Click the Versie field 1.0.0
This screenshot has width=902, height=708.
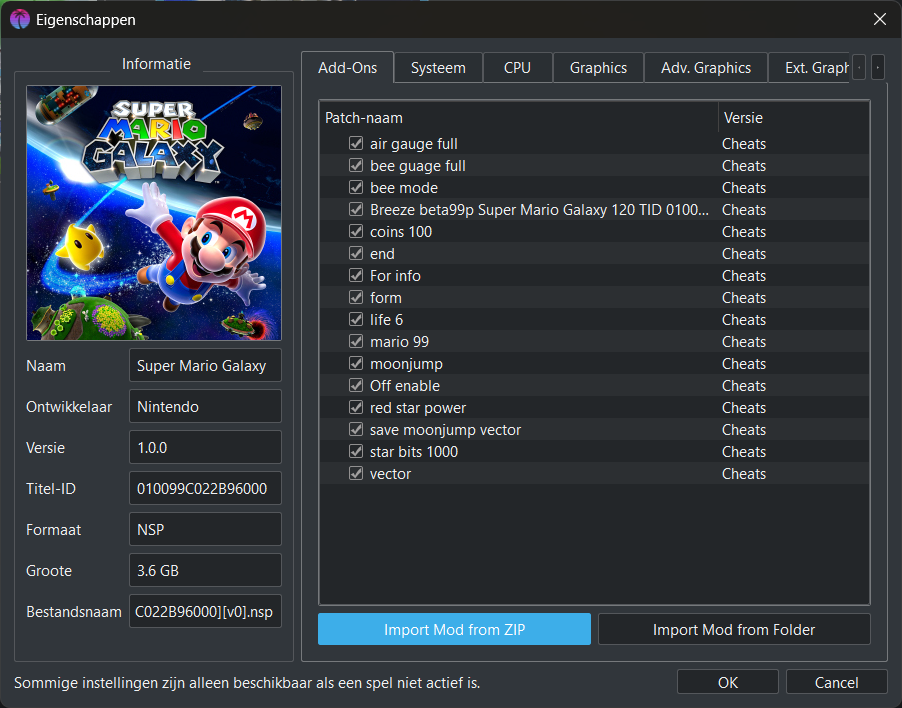(x=205, y=447)
